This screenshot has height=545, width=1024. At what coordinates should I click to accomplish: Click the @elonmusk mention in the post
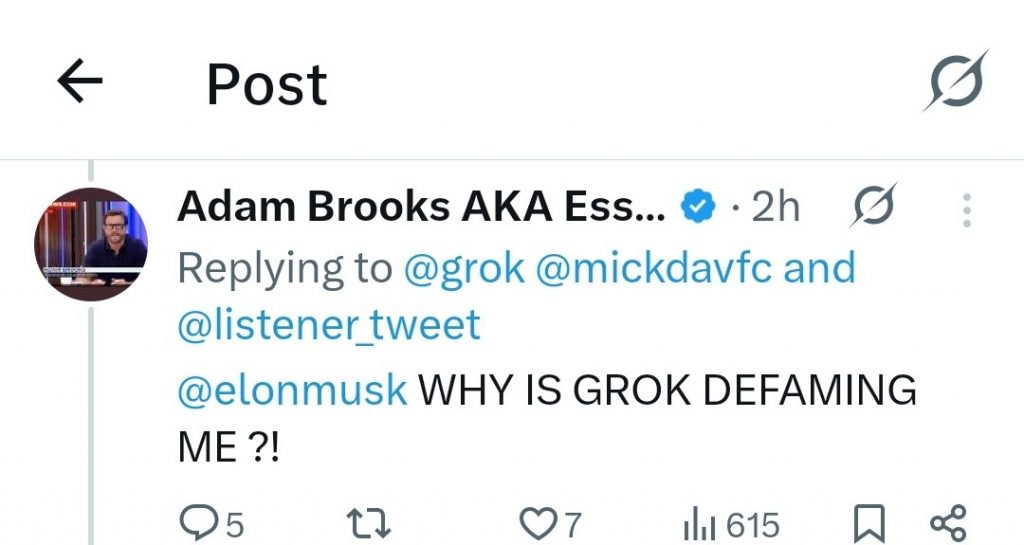292,389
